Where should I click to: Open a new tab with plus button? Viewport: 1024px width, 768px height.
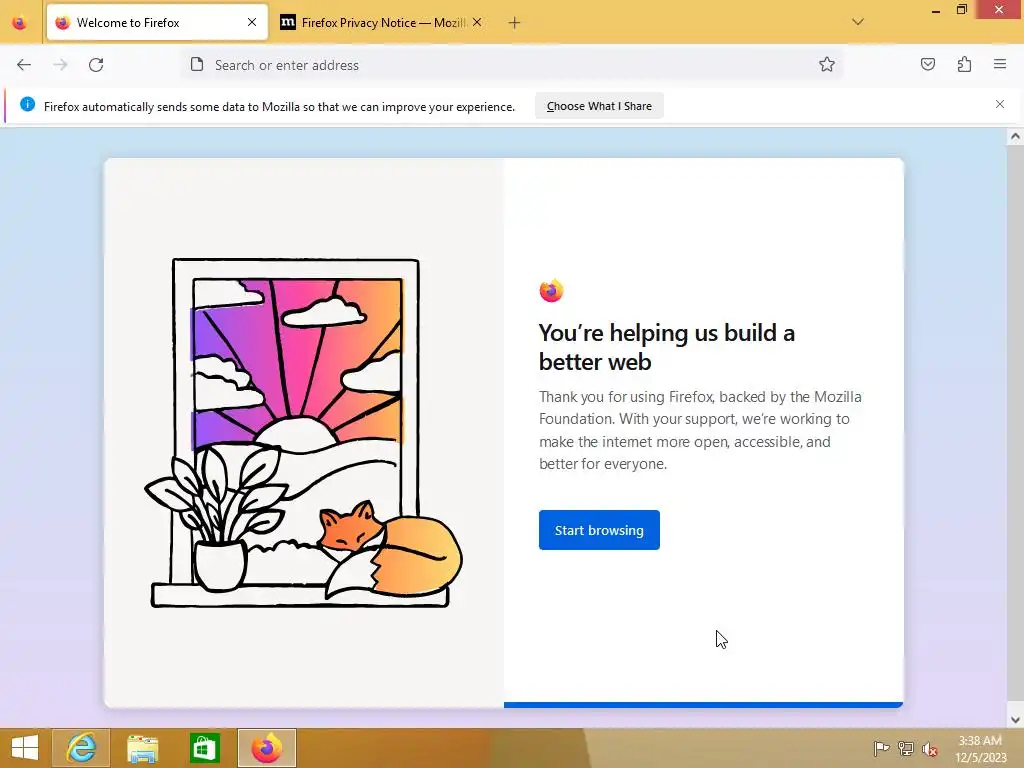tap(515, 23)
